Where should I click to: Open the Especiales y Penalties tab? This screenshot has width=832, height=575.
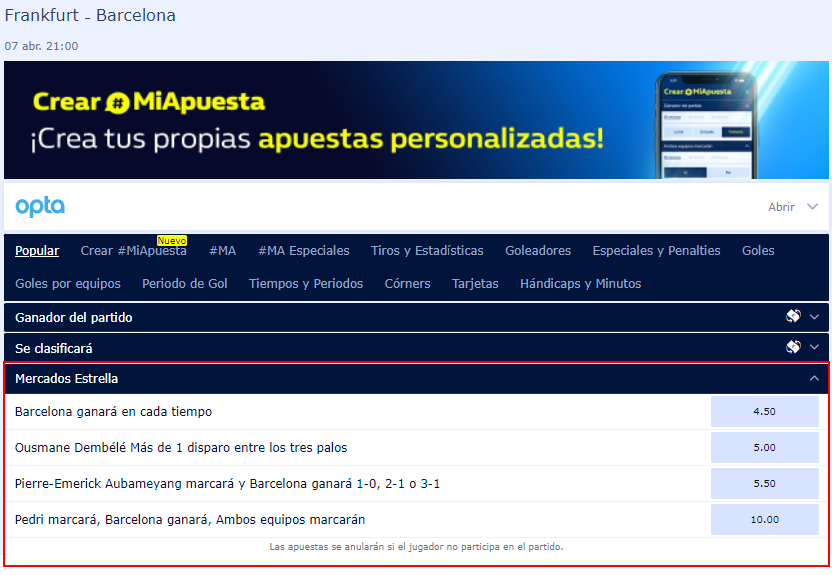coord(656,250)
